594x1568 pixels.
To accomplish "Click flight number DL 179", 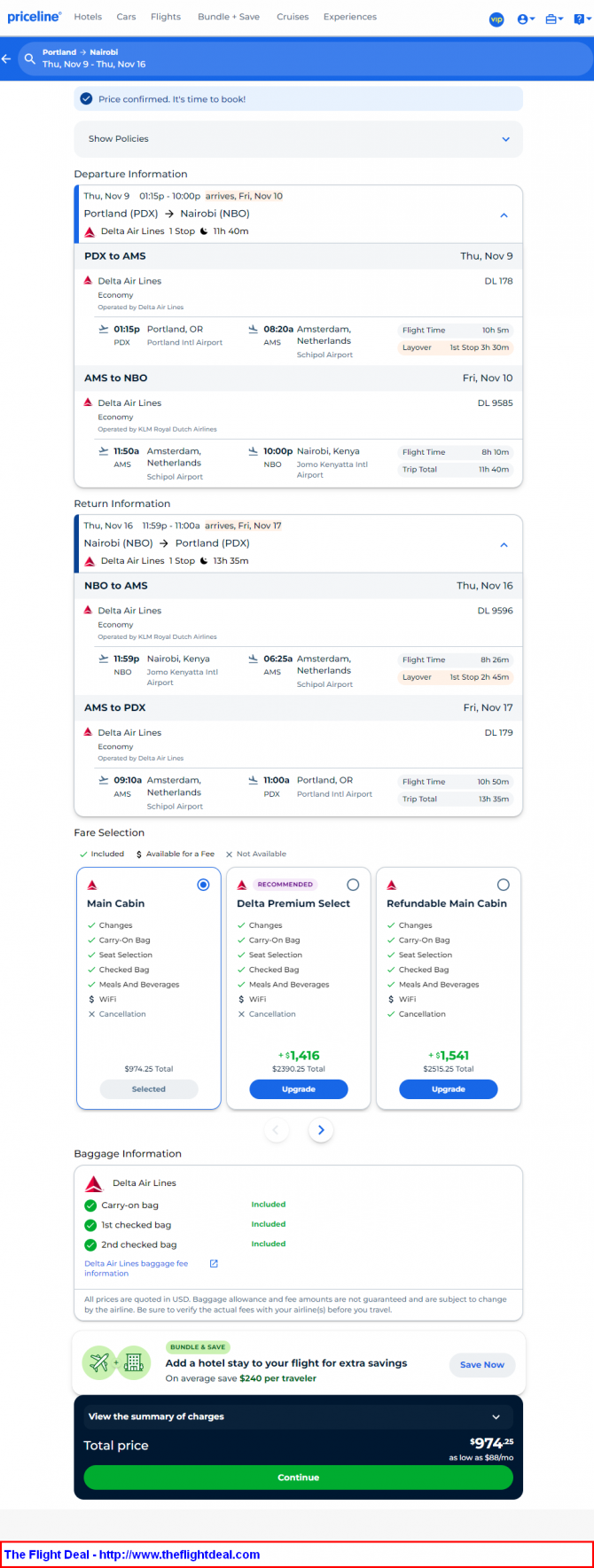I will pyautogui.click(x=499, y=733).
